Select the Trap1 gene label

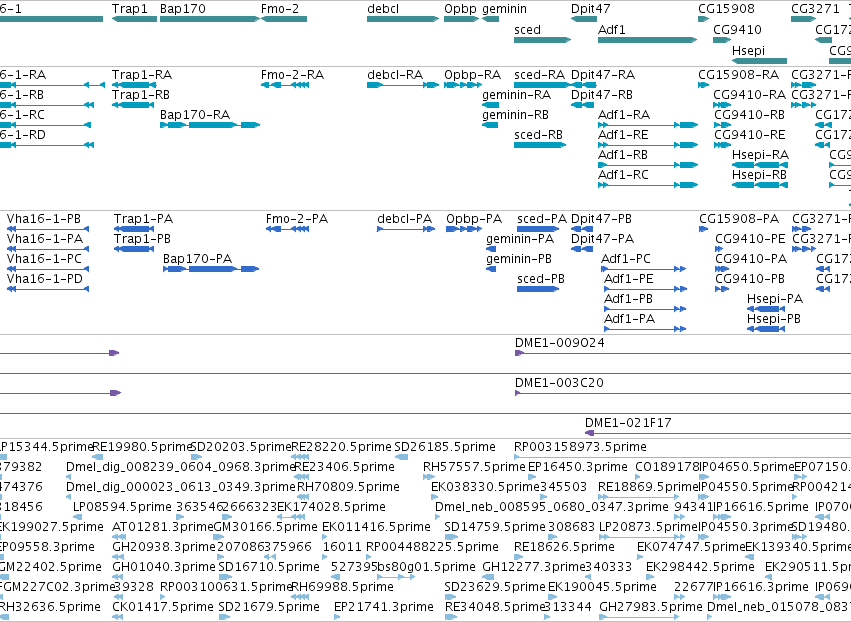pyautogui.click(x=130, y=9)
